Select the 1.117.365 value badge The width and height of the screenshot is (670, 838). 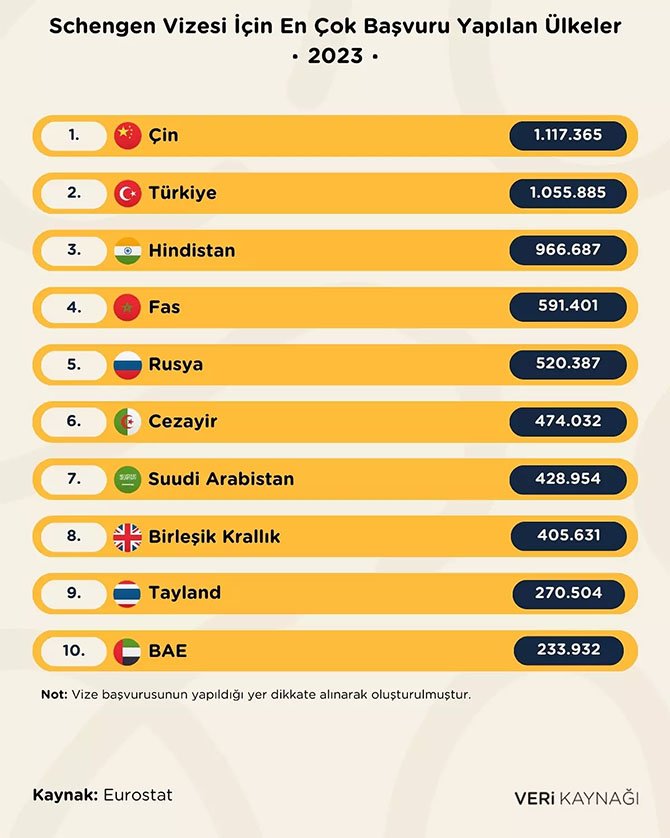pos(568,135)
